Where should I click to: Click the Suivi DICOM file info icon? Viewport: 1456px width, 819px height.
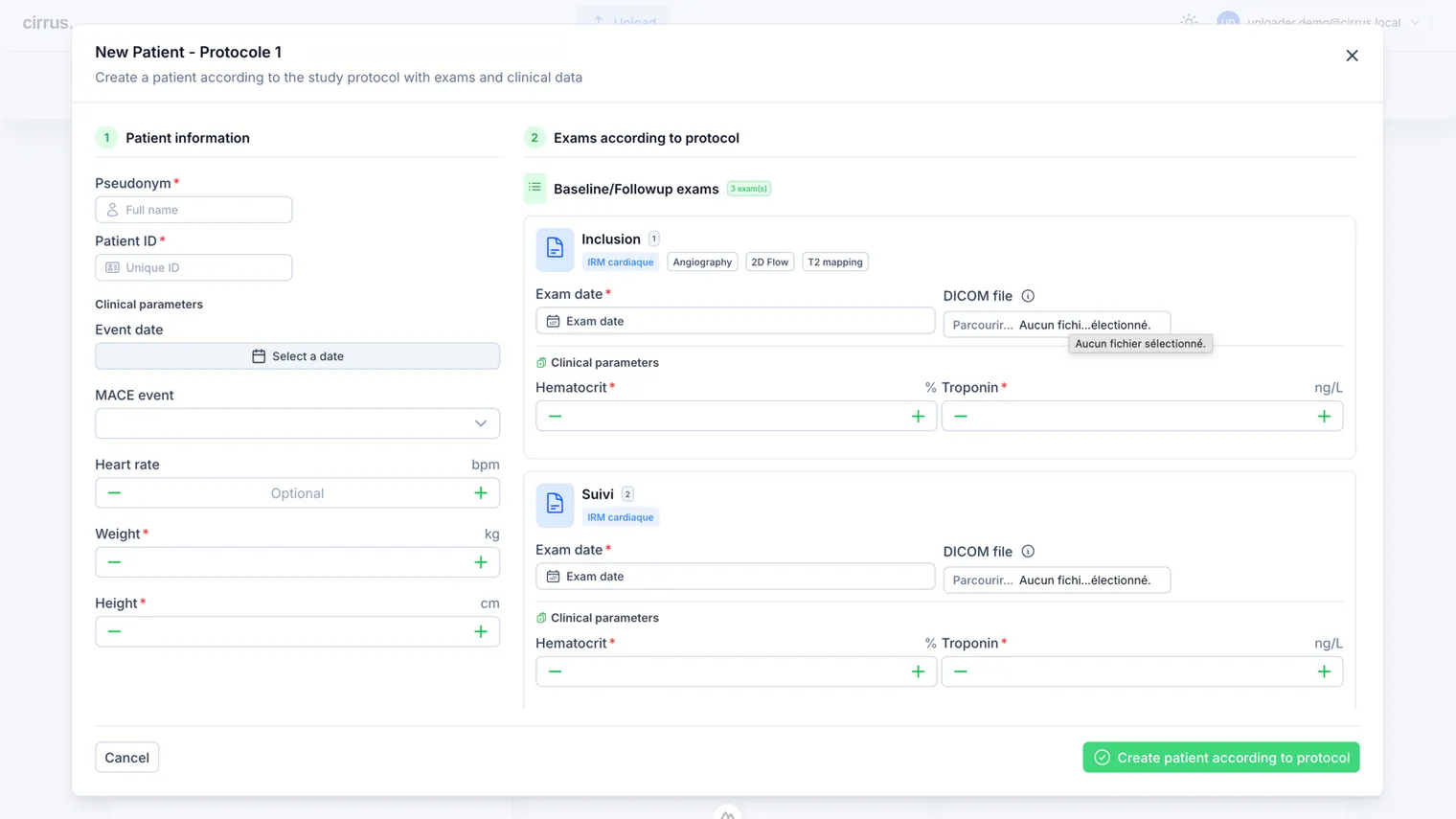(1028, 552)
